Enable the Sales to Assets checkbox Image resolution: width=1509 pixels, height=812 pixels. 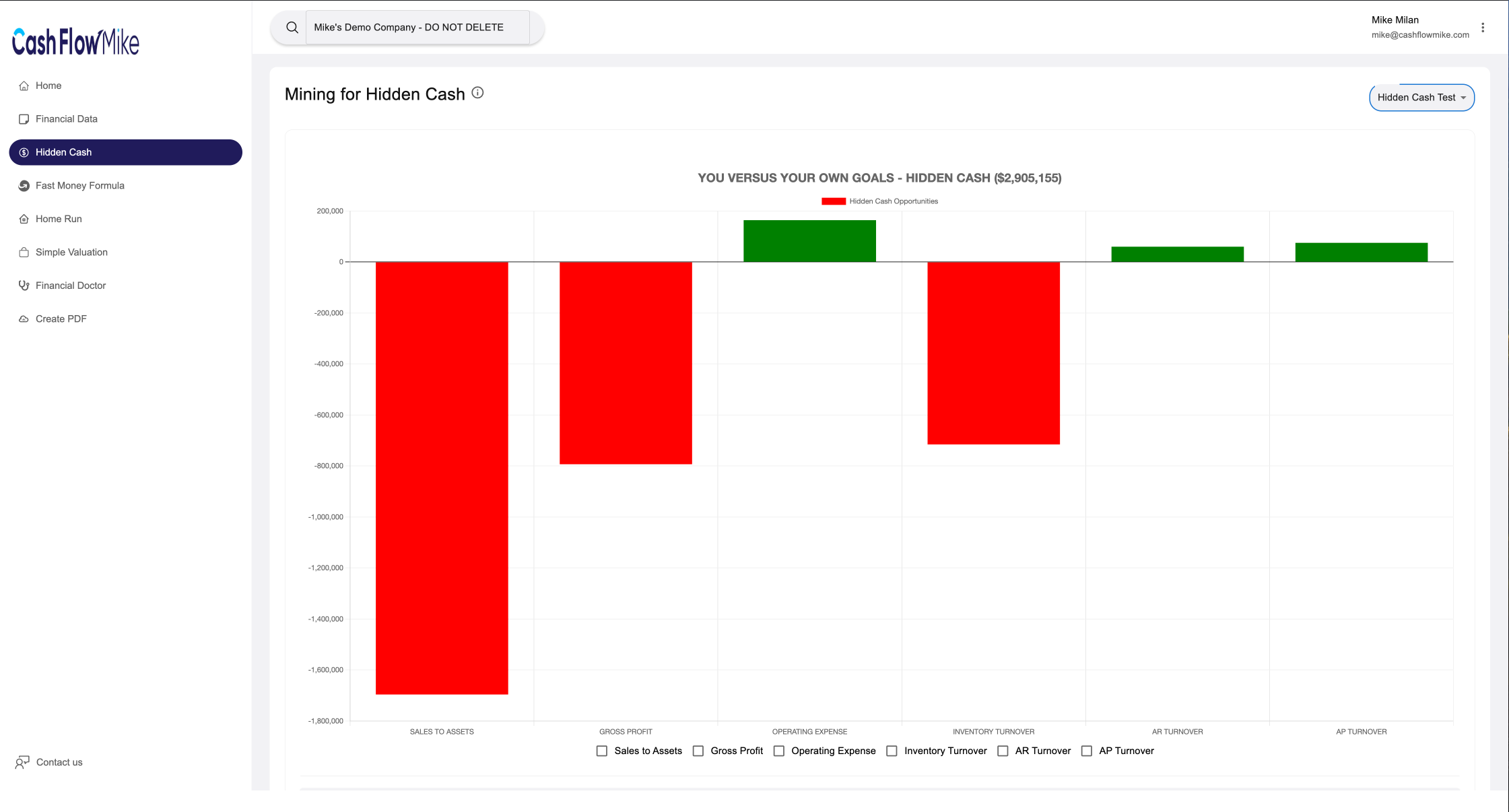click(601, 751)
